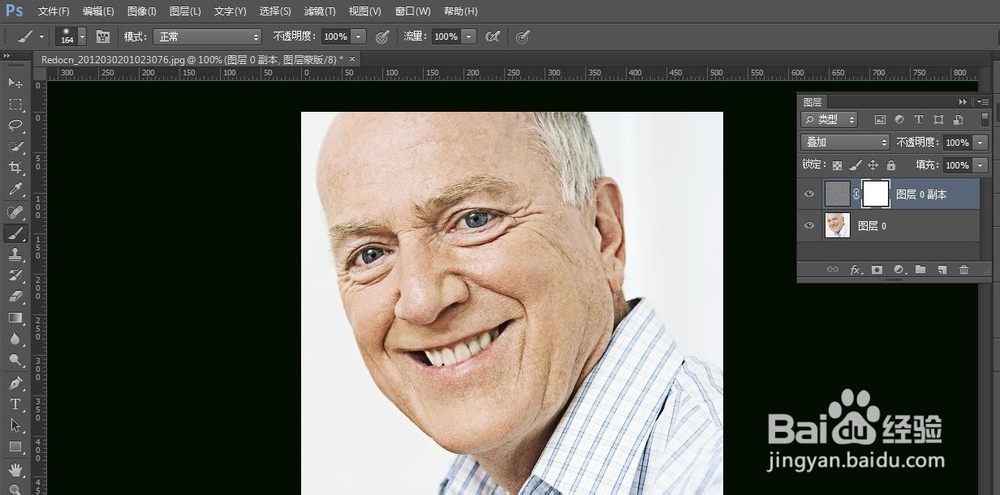1000x495 pixels.
Task: Open the 窗口(W) menu
Action: pyautogui.click(x=413, y=11)
